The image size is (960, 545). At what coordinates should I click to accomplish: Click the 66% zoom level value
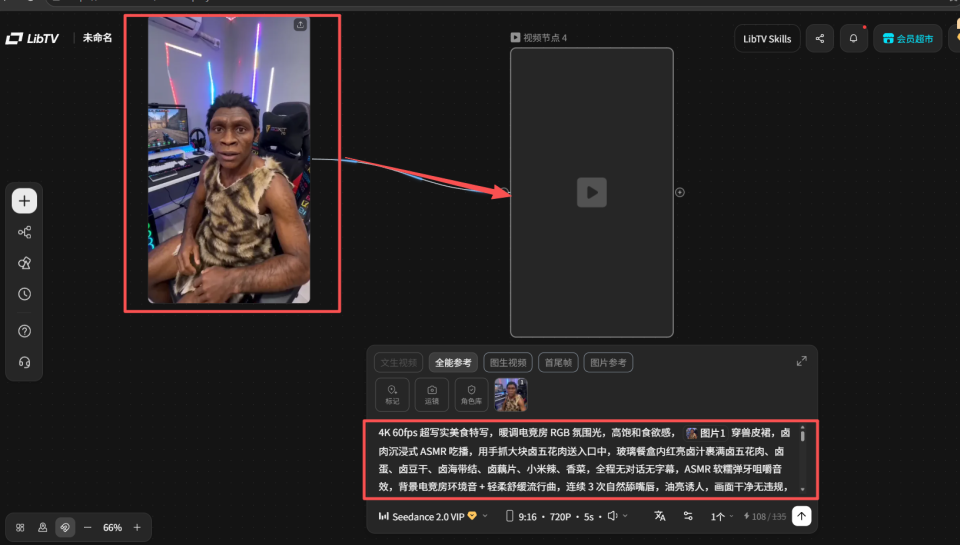[x=112, y=527]
